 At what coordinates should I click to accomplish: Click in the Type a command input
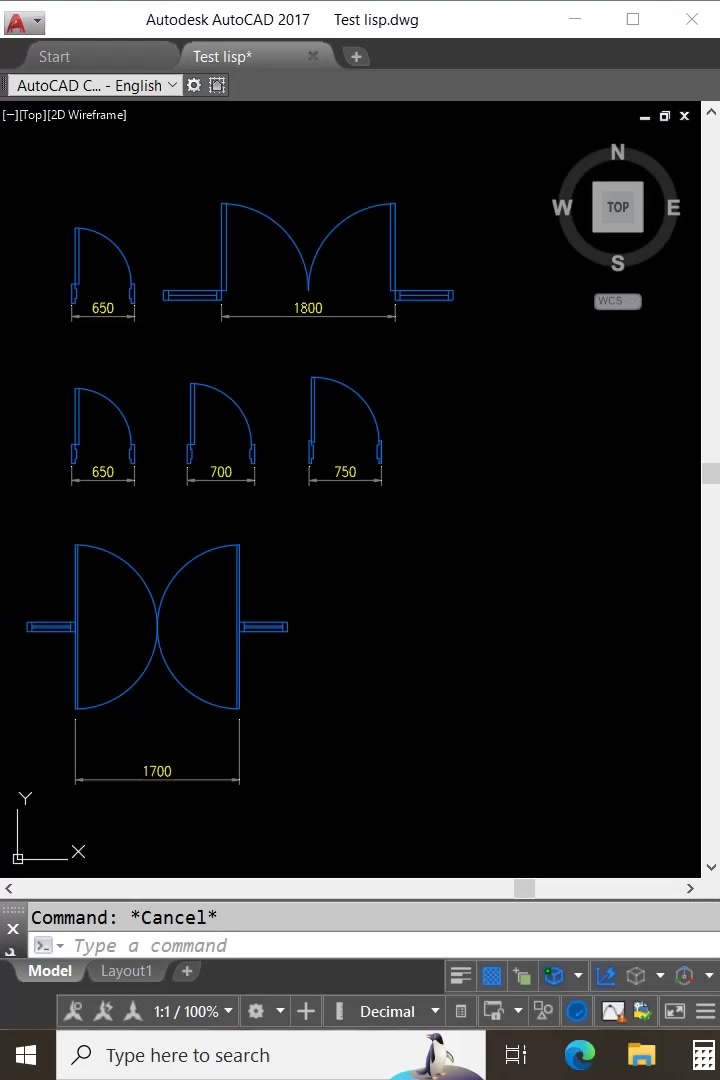[x=393, y=946]
